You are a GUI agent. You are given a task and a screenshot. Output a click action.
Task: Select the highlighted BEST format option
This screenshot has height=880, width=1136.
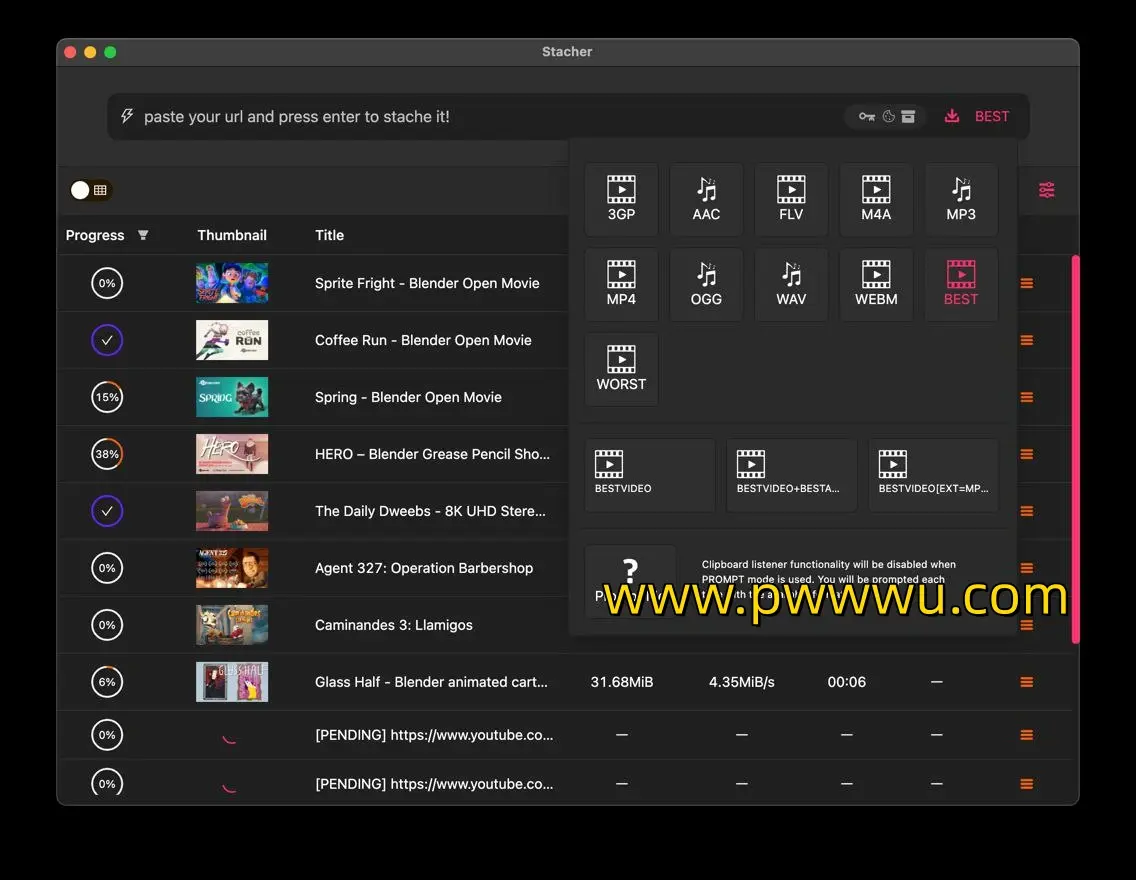pyautogui.click(x=960, y=284)
